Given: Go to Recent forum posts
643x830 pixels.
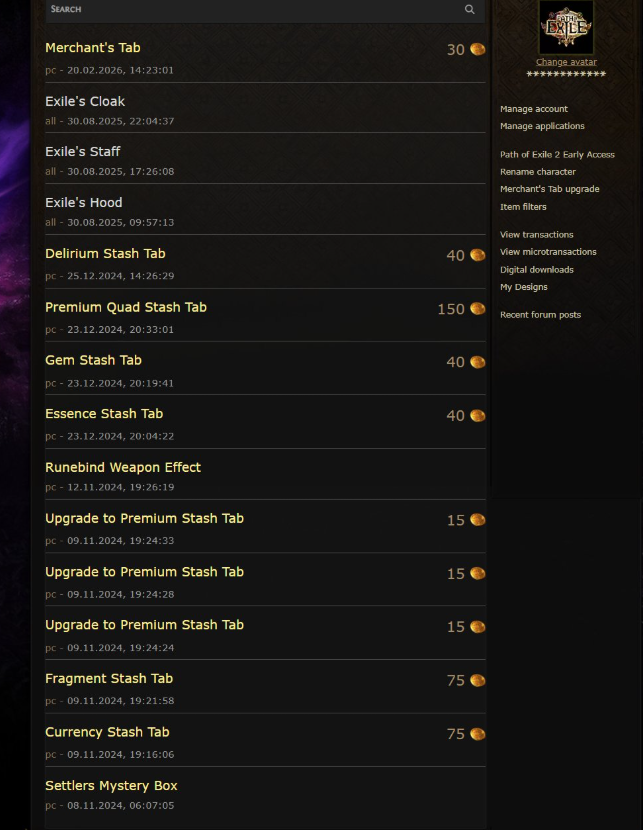Looking at the screenshot, I should [x=540, y=315].
